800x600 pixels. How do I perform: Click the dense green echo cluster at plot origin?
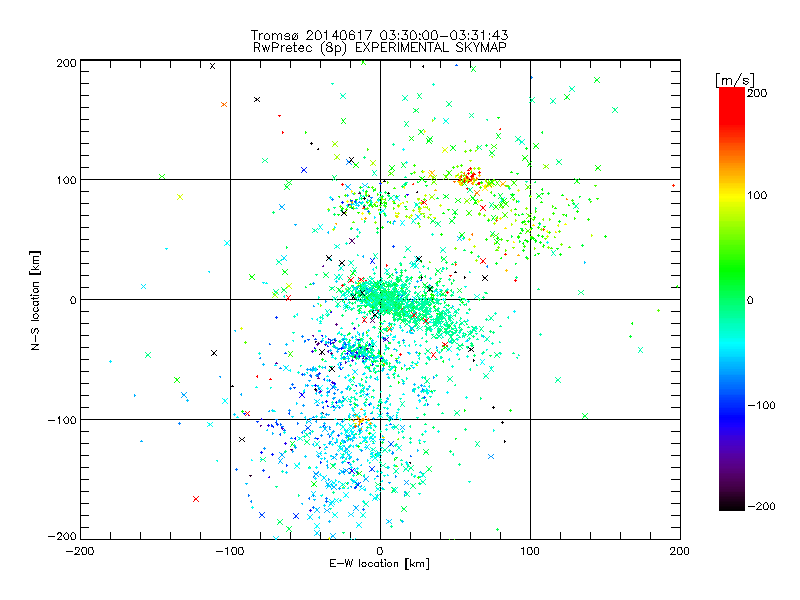point(385,296)
